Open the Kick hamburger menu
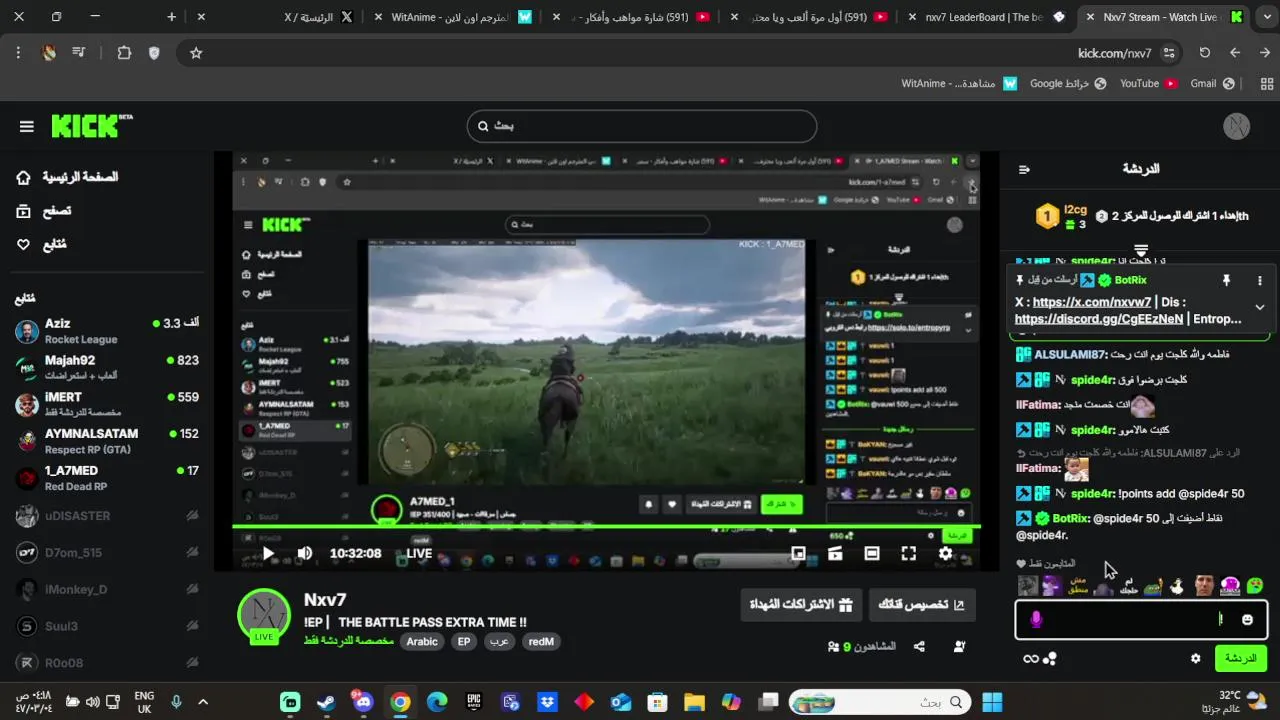1280x720 pixels. (27, 126)
